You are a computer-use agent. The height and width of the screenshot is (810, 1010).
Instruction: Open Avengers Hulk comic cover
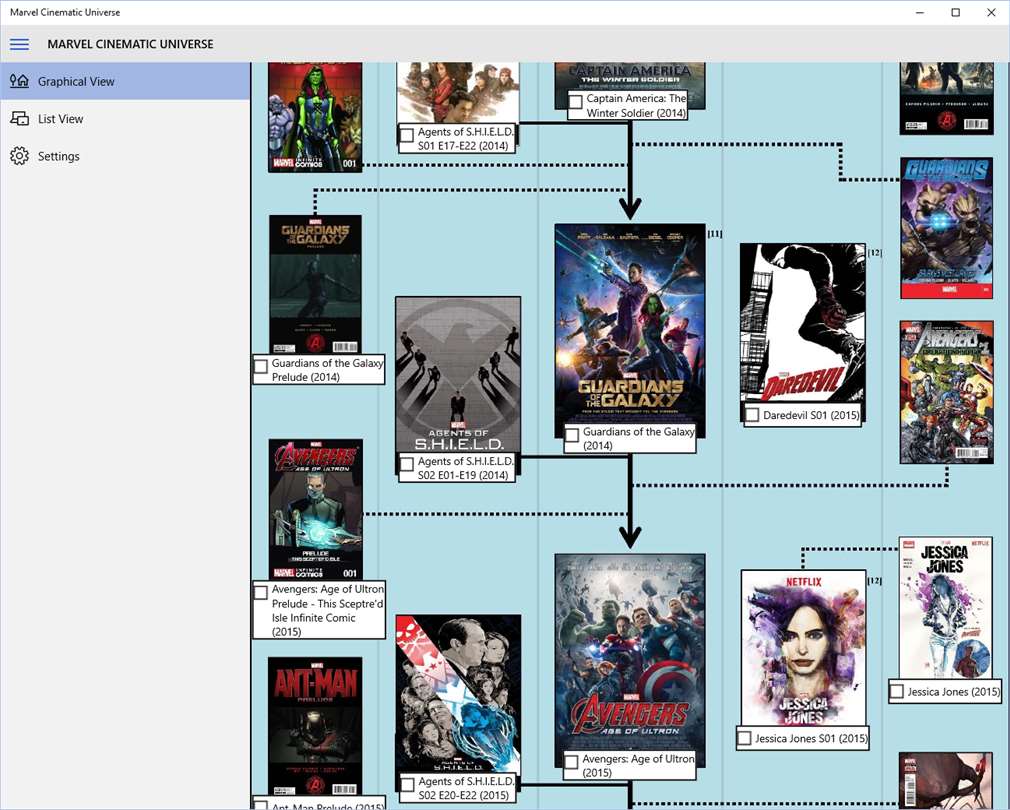tap(946, 392)
